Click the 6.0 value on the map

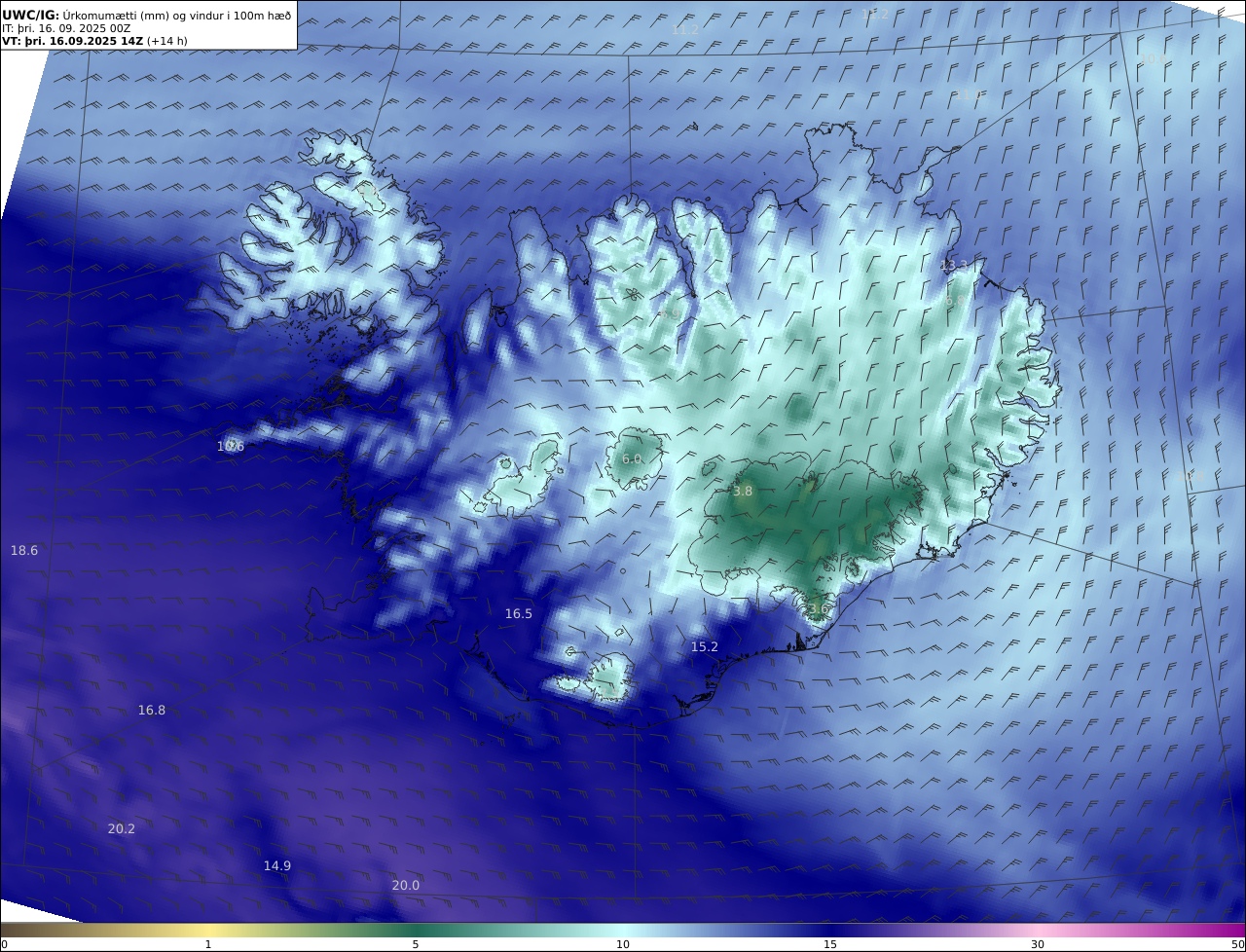(632, 458)
